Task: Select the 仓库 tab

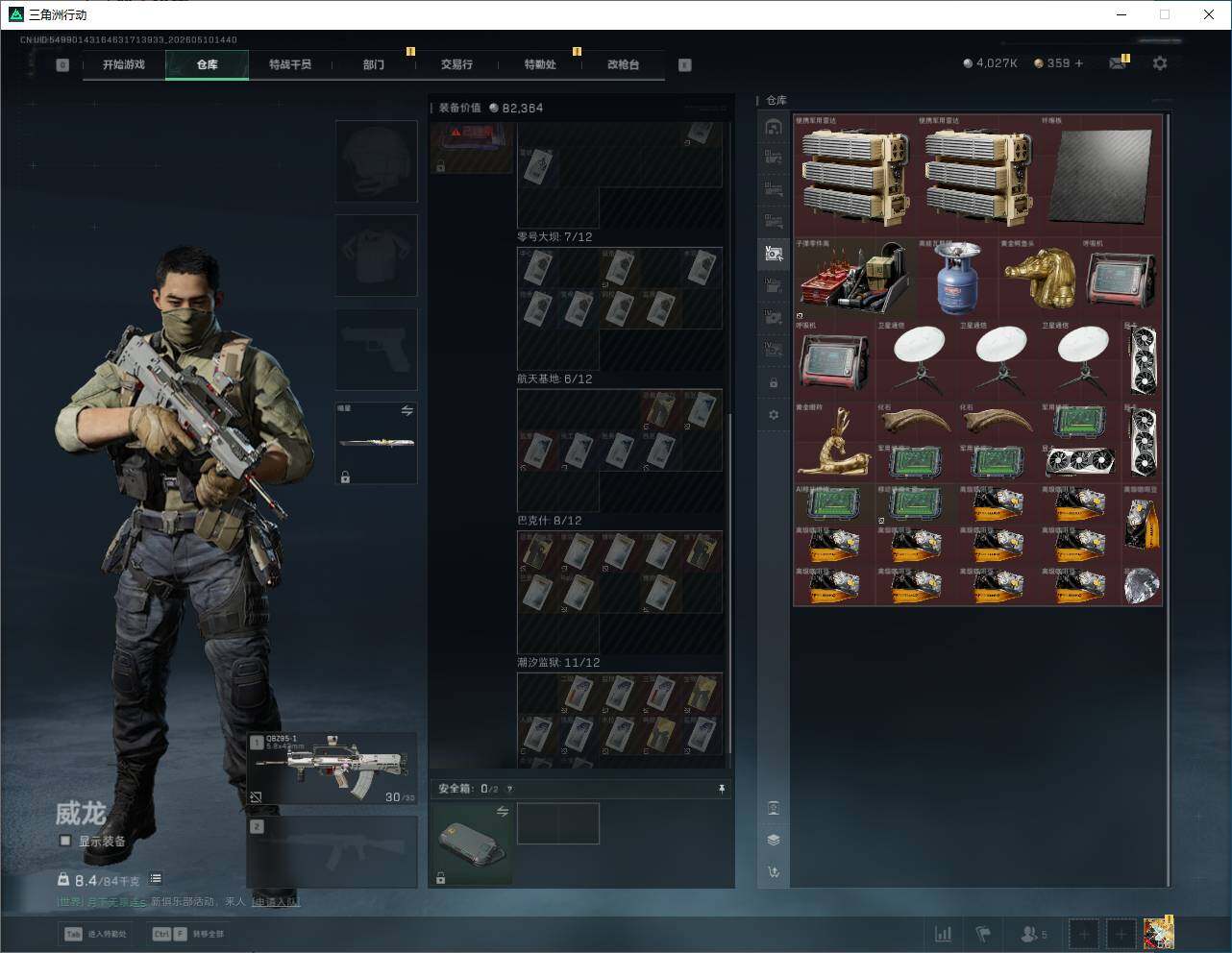Action: pos(207,64)
